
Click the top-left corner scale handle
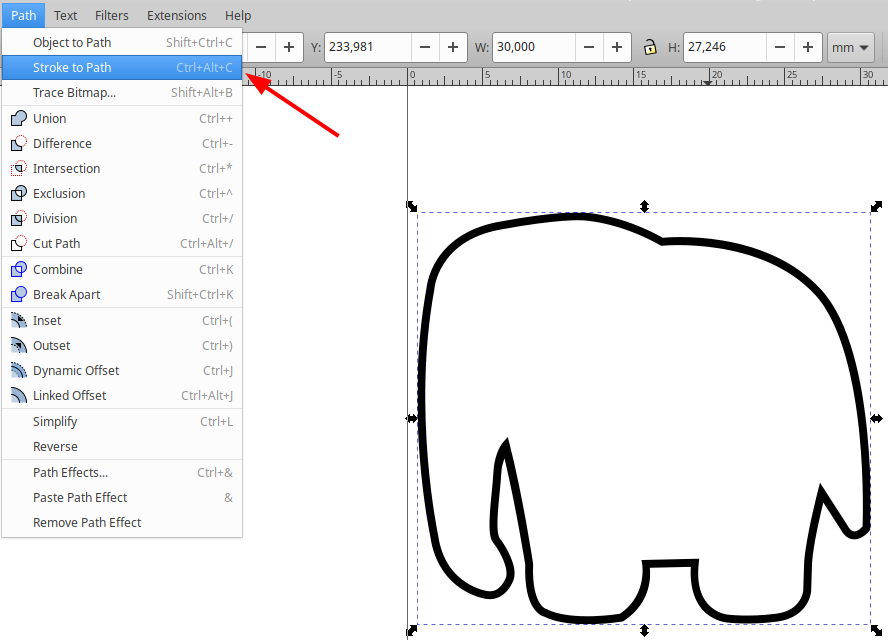tap(412, 206)
